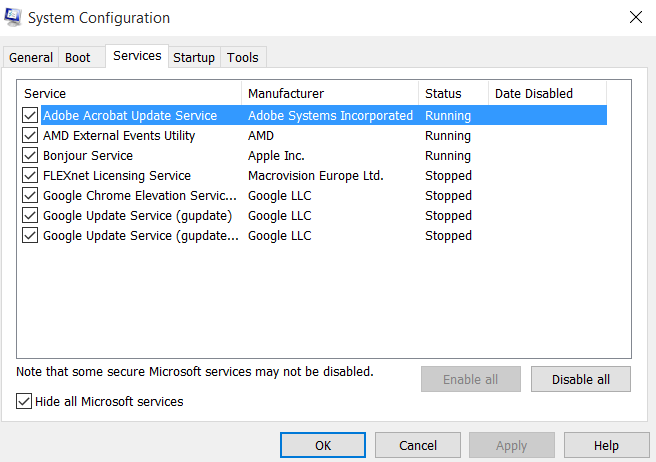Open Help for System Configuration
The height and width of the screenshot is (462, 656).
(606, 446)
